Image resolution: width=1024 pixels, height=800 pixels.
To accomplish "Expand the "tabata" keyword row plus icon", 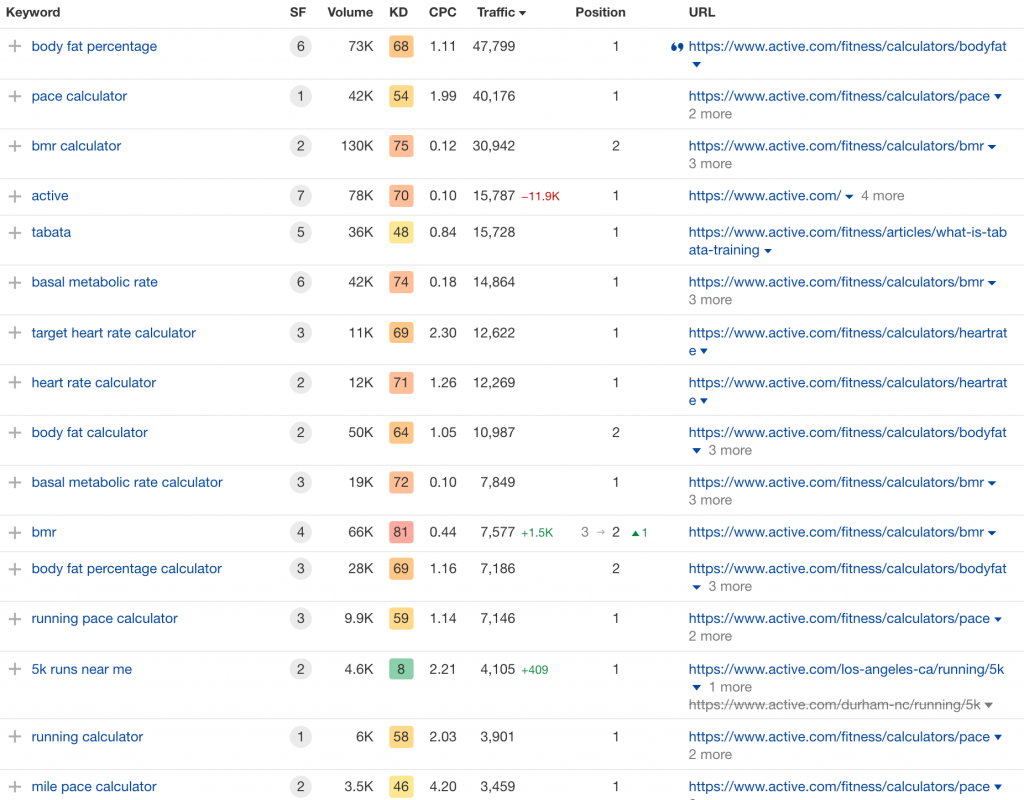I will (x=14, y=232).
